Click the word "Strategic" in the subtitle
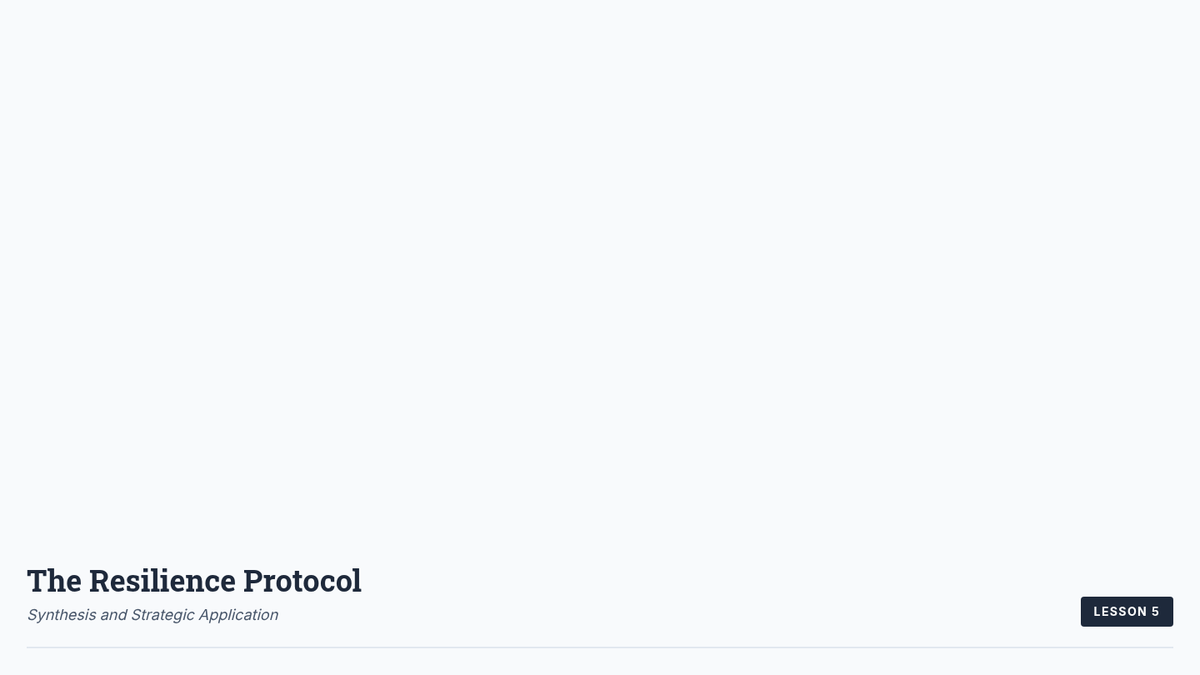 [x=163, y=615]
